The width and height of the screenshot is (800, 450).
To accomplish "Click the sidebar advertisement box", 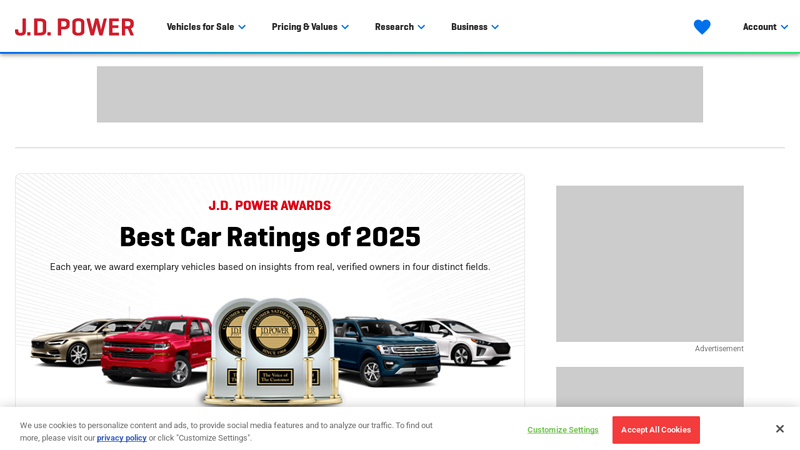I will tap(650, 264).
